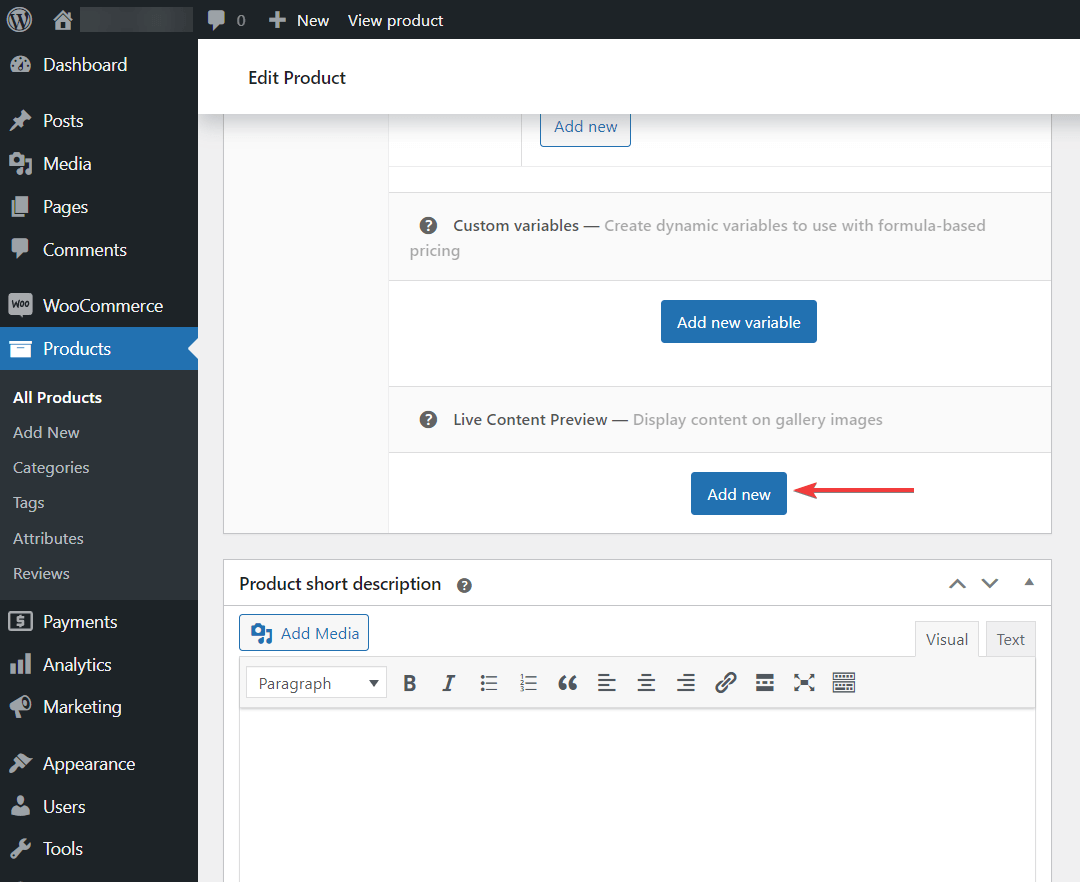Open the comments bubble in admin bar
This screenshot has height=882, width=1080.
tap(216, 20)
